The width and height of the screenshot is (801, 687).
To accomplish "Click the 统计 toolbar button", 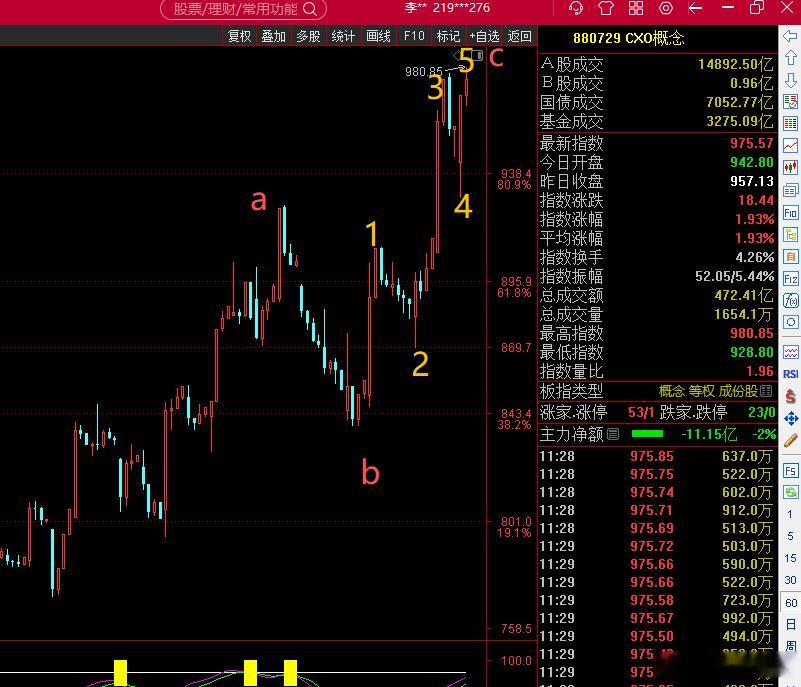I will point(343,36).
